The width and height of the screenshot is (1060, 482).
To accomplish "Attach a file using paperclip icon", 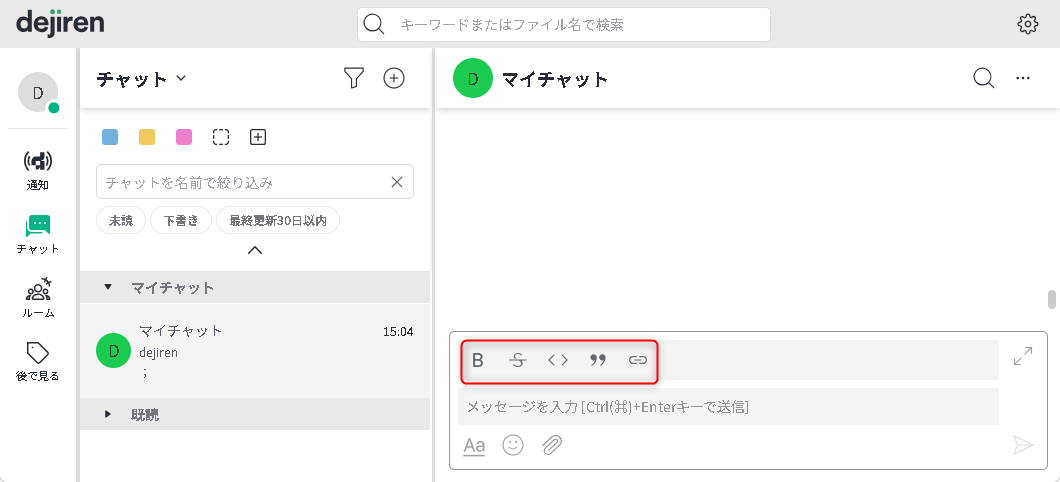I will coord(552,445).
